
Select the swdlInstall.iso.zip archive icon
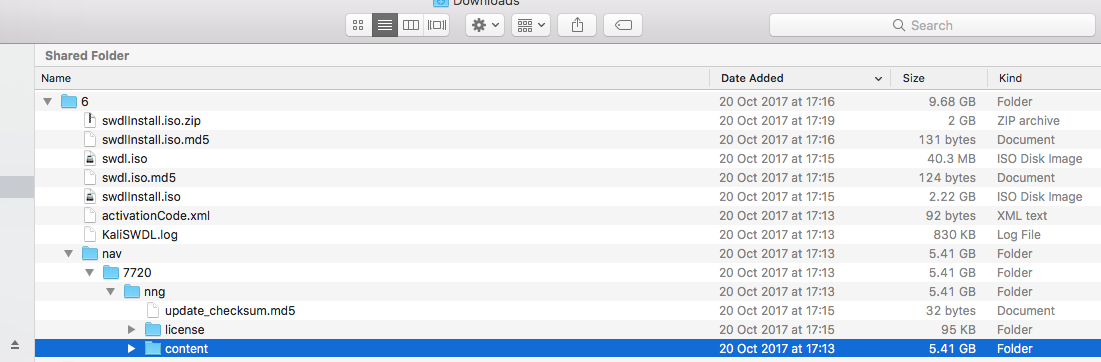89,121
